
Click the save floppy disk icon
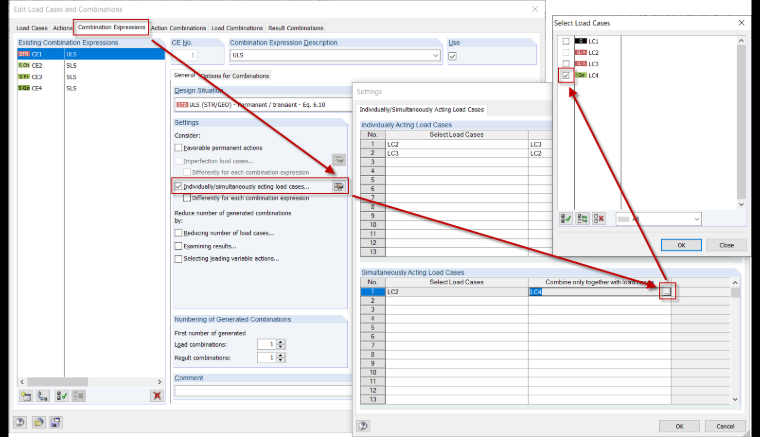coord(56,422)
